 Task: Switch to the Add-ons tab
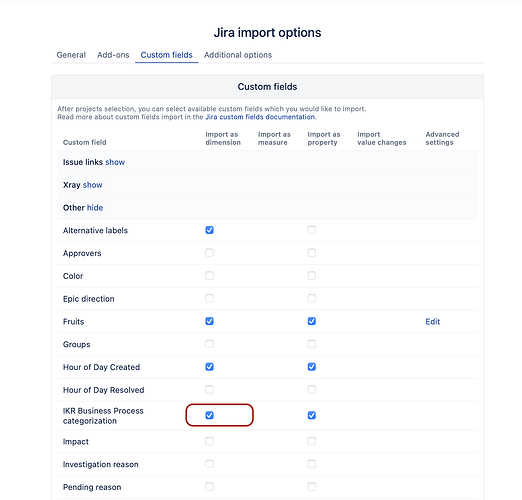113,55
